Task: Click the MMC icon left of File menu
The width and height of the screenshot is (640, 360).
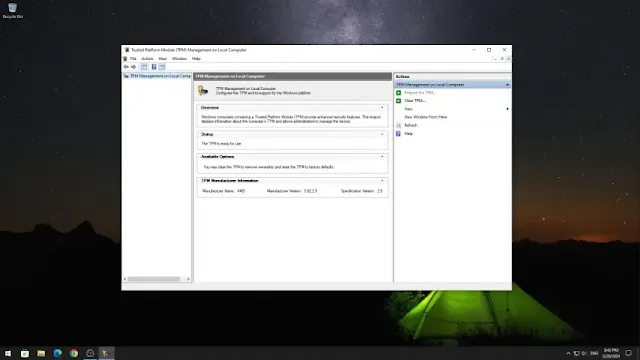Action: coord(125,59)
